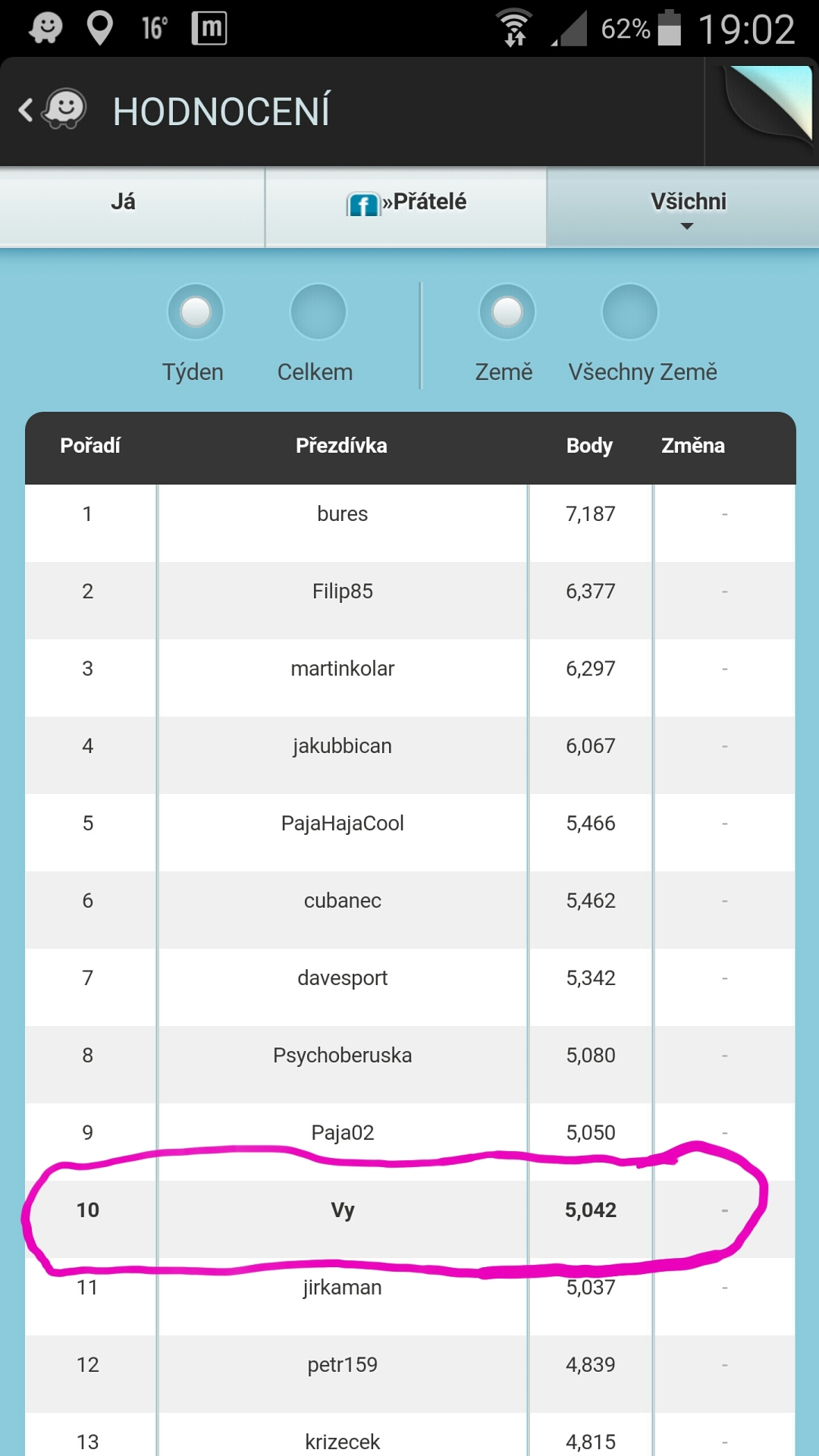
Task: Tap the Wi-Fi status bar icon
Action: point(515,29)
